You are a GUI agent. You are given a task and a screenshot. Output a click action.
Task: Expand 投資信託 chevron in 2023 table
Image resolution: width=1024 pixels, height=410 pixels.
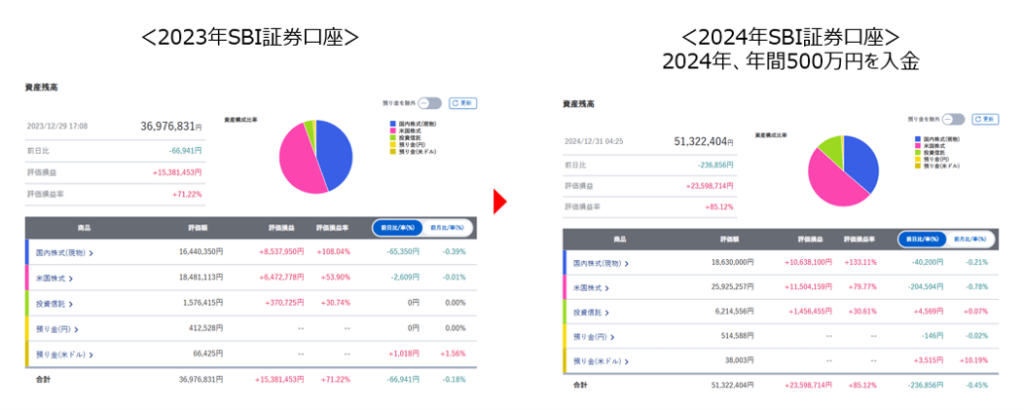pyautogui.click(x=70, y=304)
